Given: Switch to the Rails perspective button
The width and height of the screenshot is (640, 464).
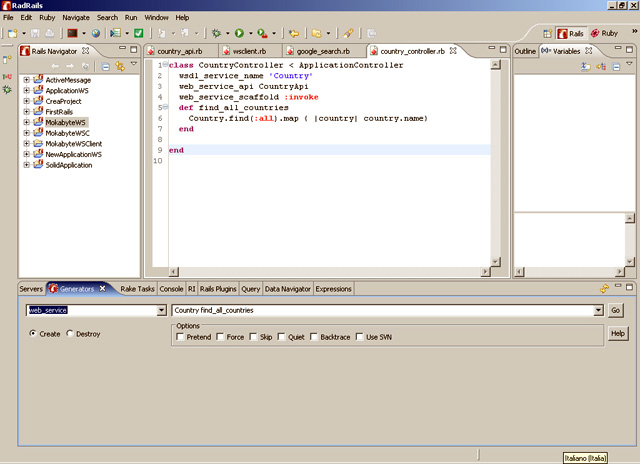Looking at the screenshot, I should (x=571, y=33).
